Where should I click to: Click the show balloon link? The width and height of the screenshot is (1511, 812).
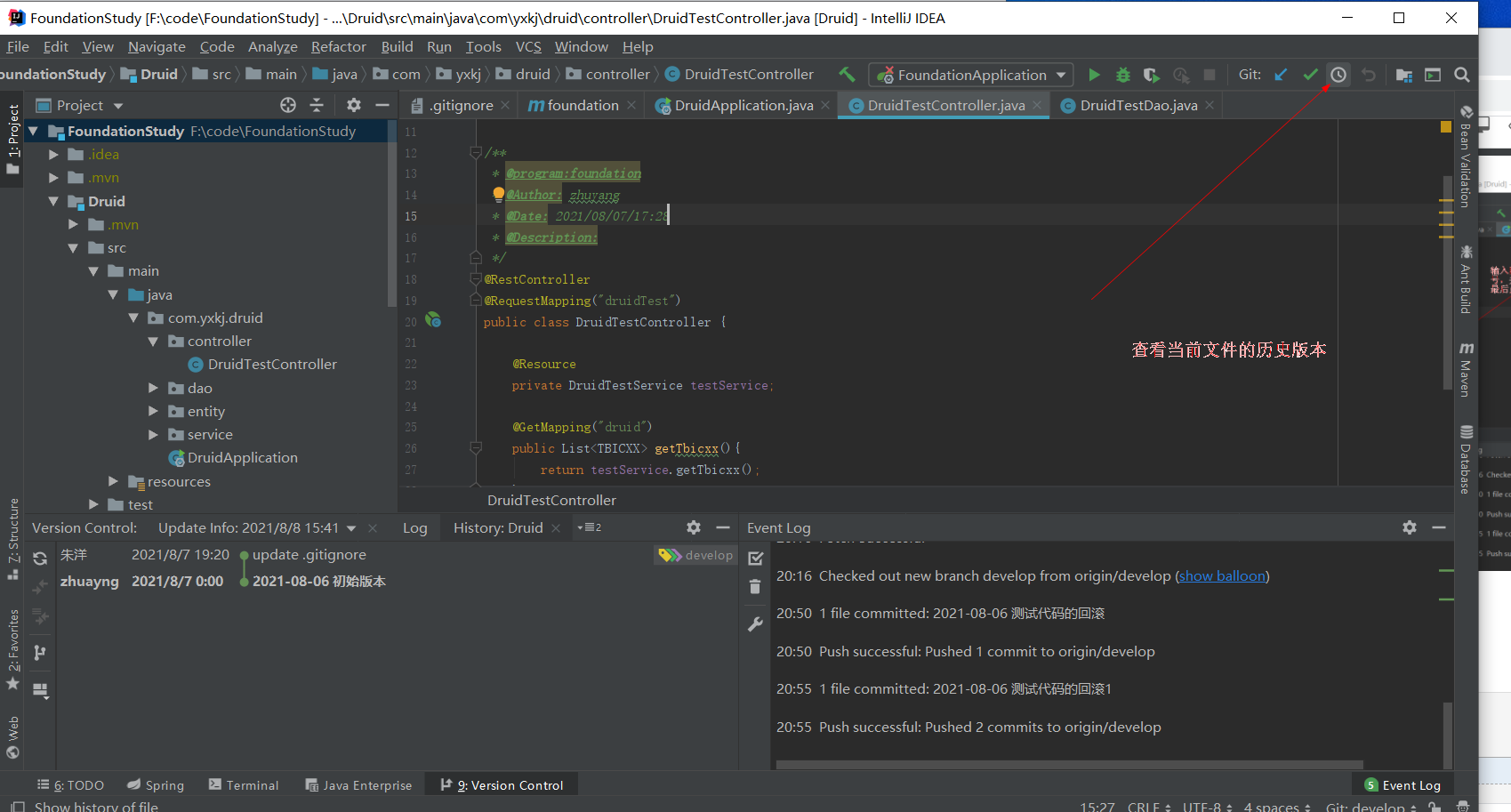pyautogui.click(x=1223, y=575)
